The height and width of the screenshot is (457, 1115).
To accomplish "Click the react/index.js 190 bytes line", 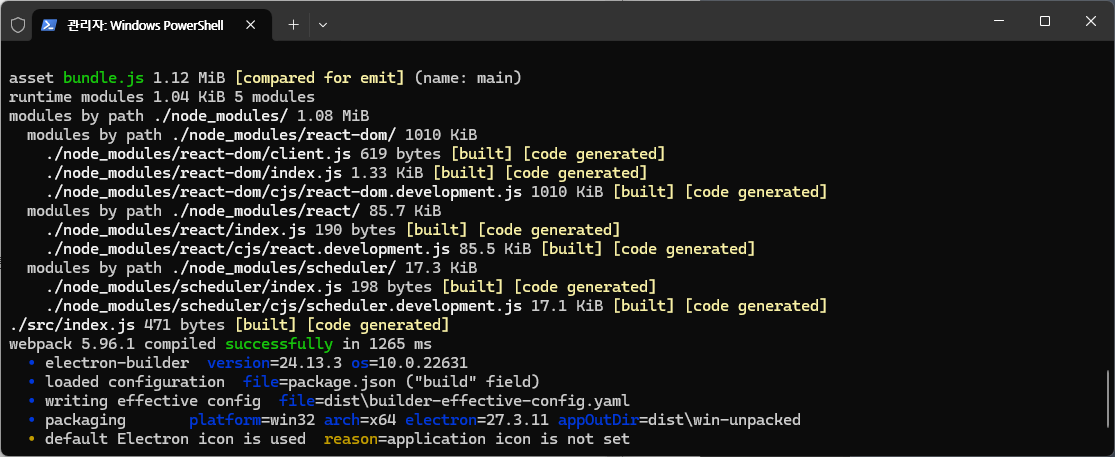I will pyautogui.click(x=332, y=230).
